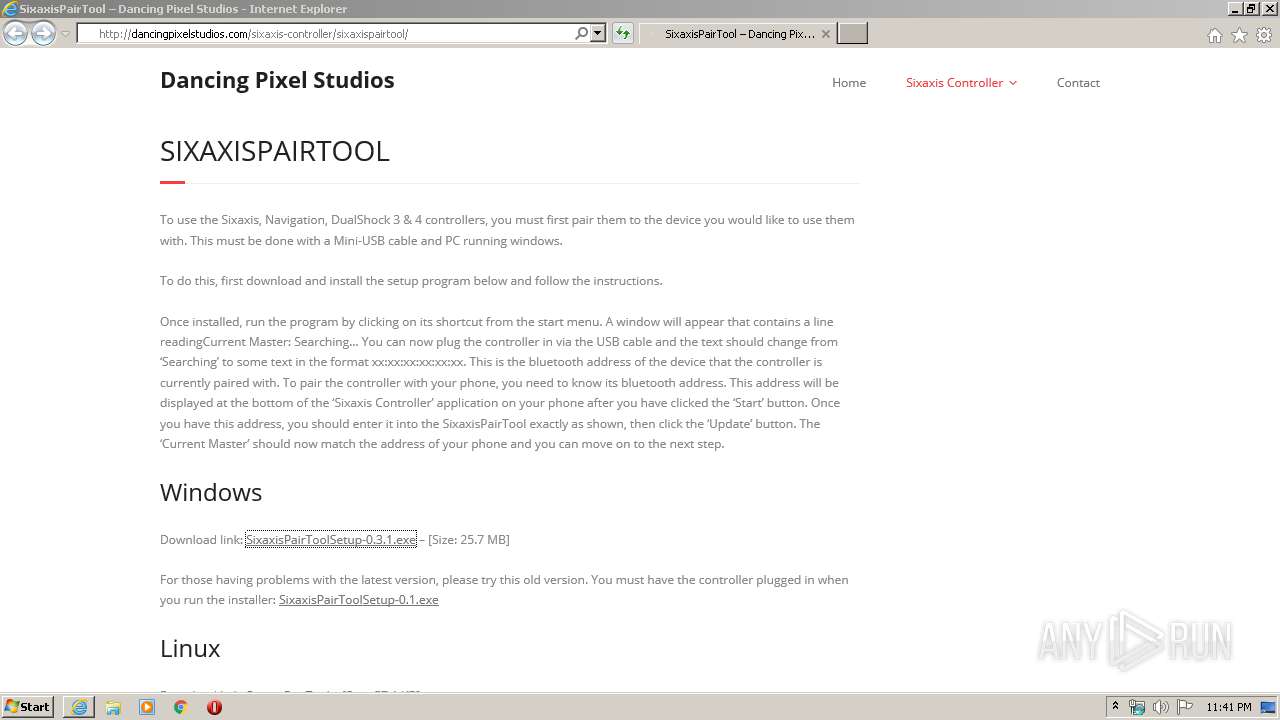Open the Sixaxis Controller menu item

pyautogui.click(x=954, y=83)
